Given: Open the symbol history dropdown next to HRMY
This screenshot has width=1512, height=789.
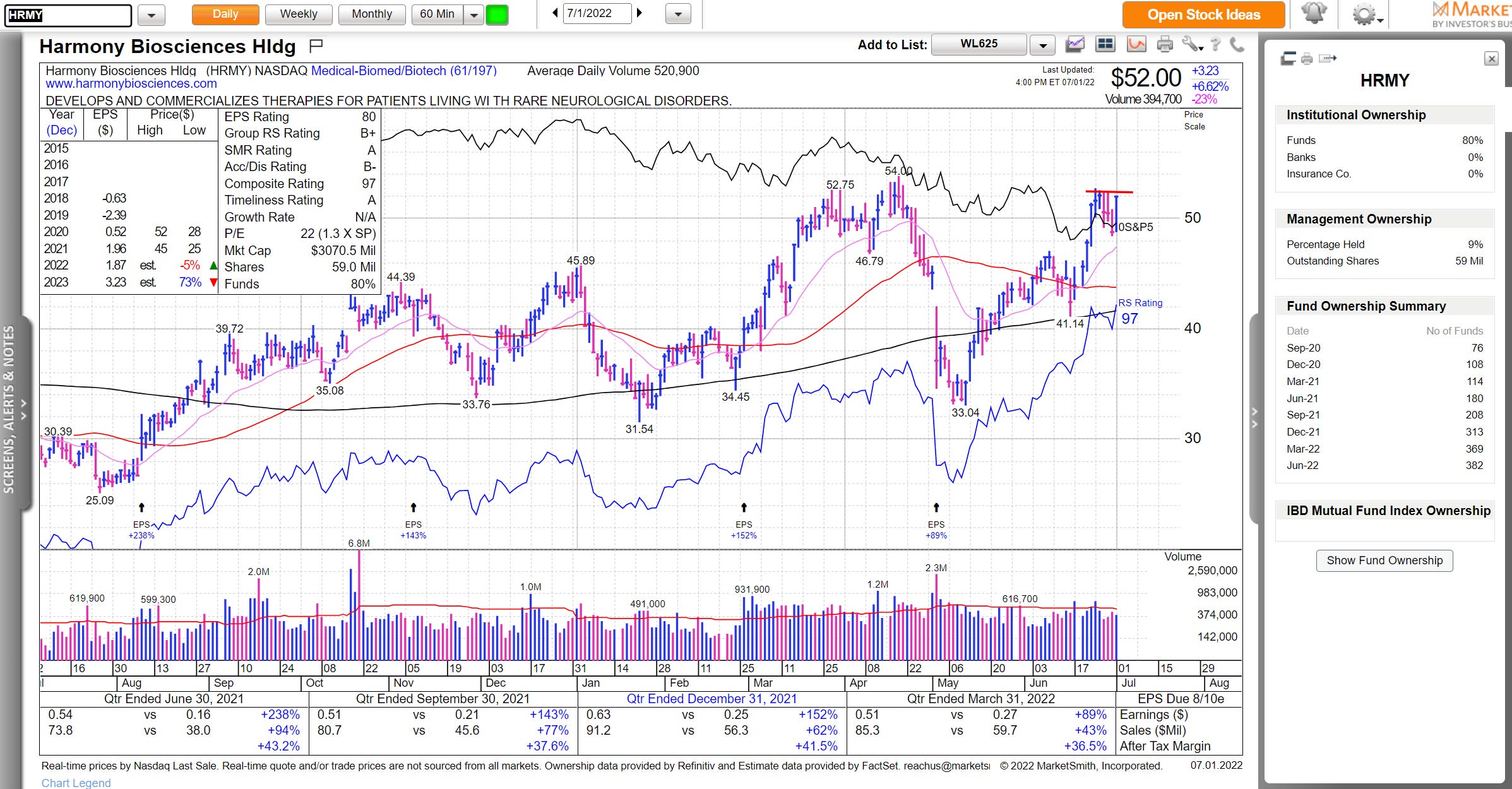Looking at the screenshot, I should tap(152, 15).
